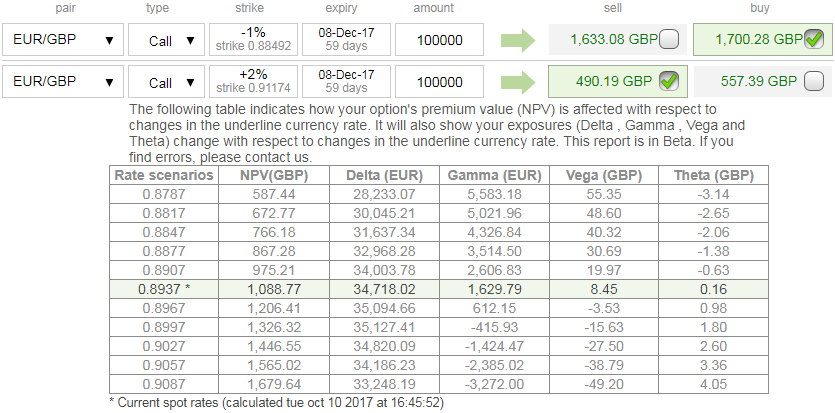Open the second row EUR/GBP pair dropdown
The image size is (835, 413).
click(x=62, y=82)
